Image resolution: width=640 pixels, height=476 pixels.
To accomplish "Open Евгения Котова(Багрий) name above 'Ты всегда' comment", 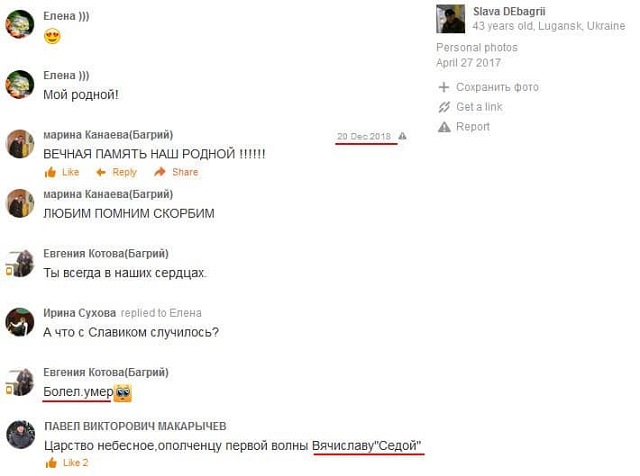I will click(x=106, y=254).
